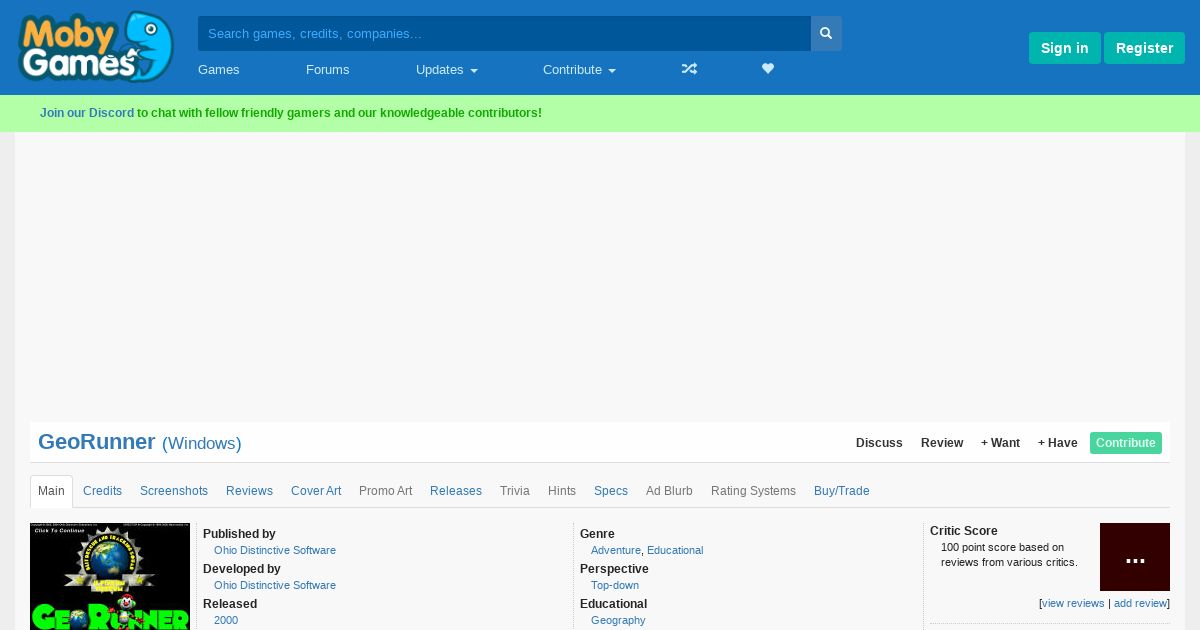Click Discuss for GeoRunner
Screen dimensions: 1200x630
(x=879, y=443)
